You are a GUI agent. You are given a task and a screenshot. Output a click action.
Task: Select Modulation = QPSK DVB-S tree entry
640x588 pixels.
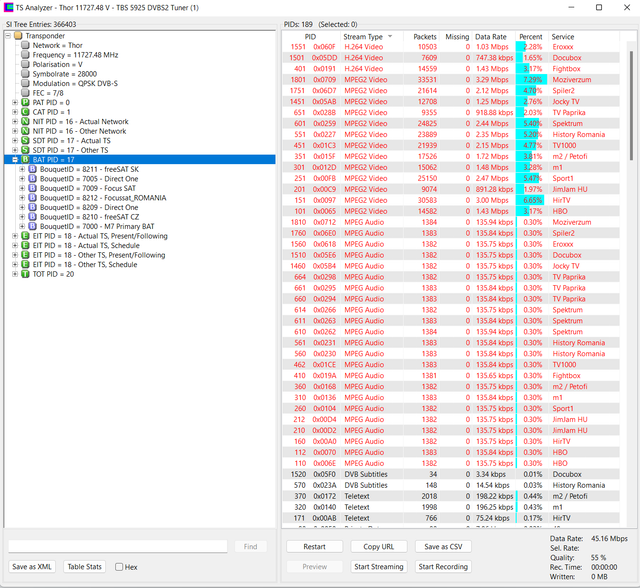(x=75, y=83)
